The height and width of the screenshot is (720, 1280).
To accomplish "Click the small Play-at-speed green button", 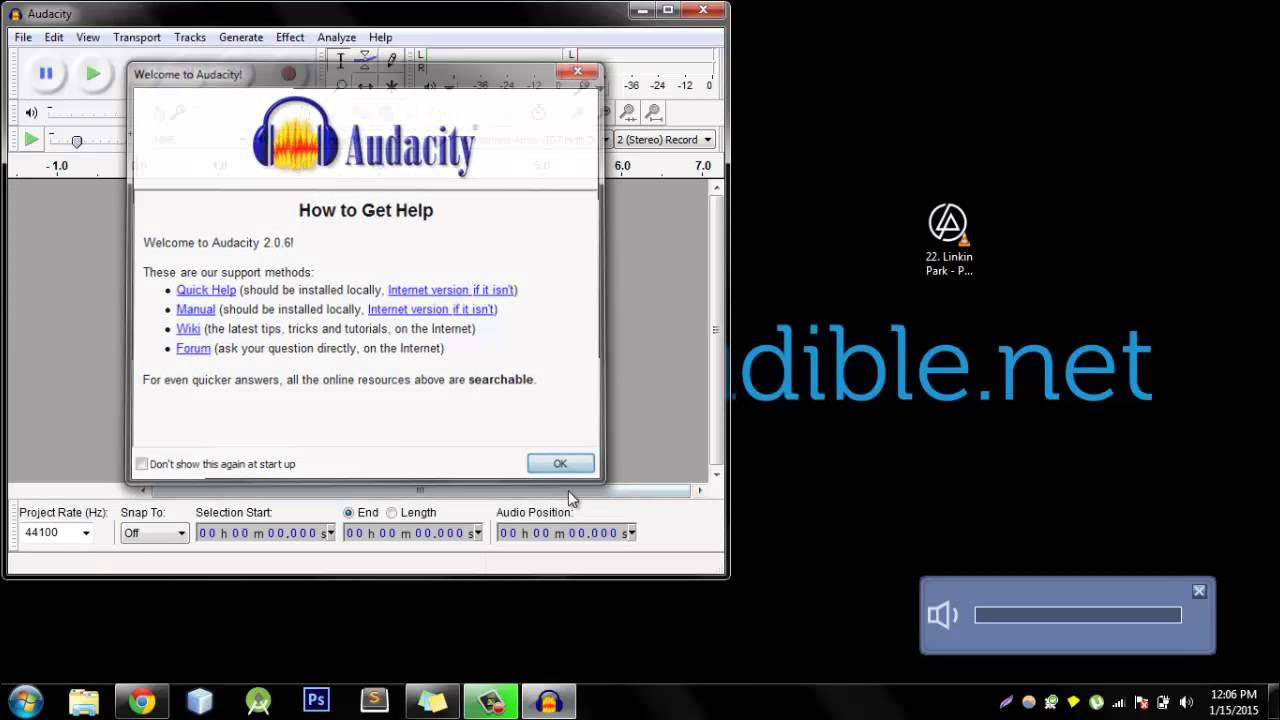I will [31, 140].
